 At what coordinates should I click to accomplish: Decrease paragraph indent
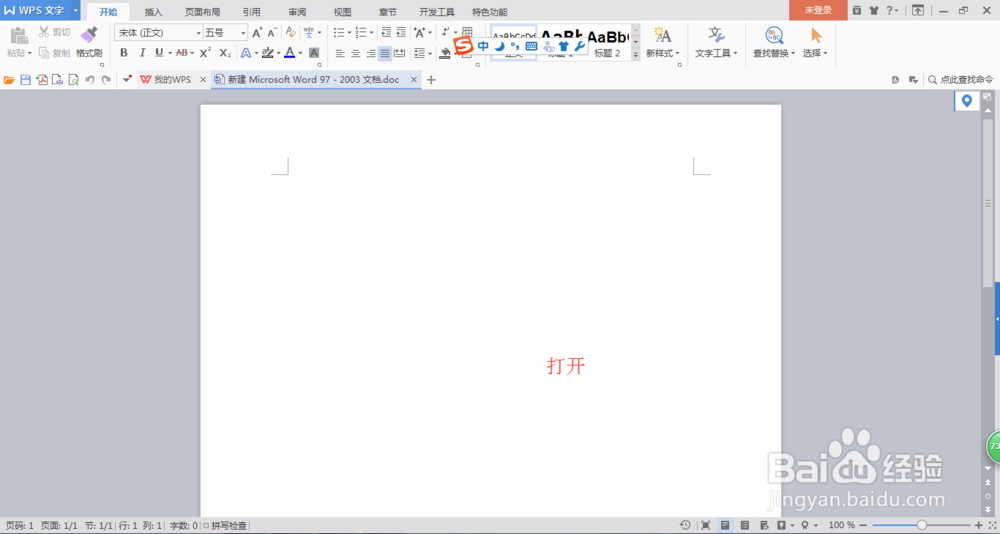pos(386,33)
